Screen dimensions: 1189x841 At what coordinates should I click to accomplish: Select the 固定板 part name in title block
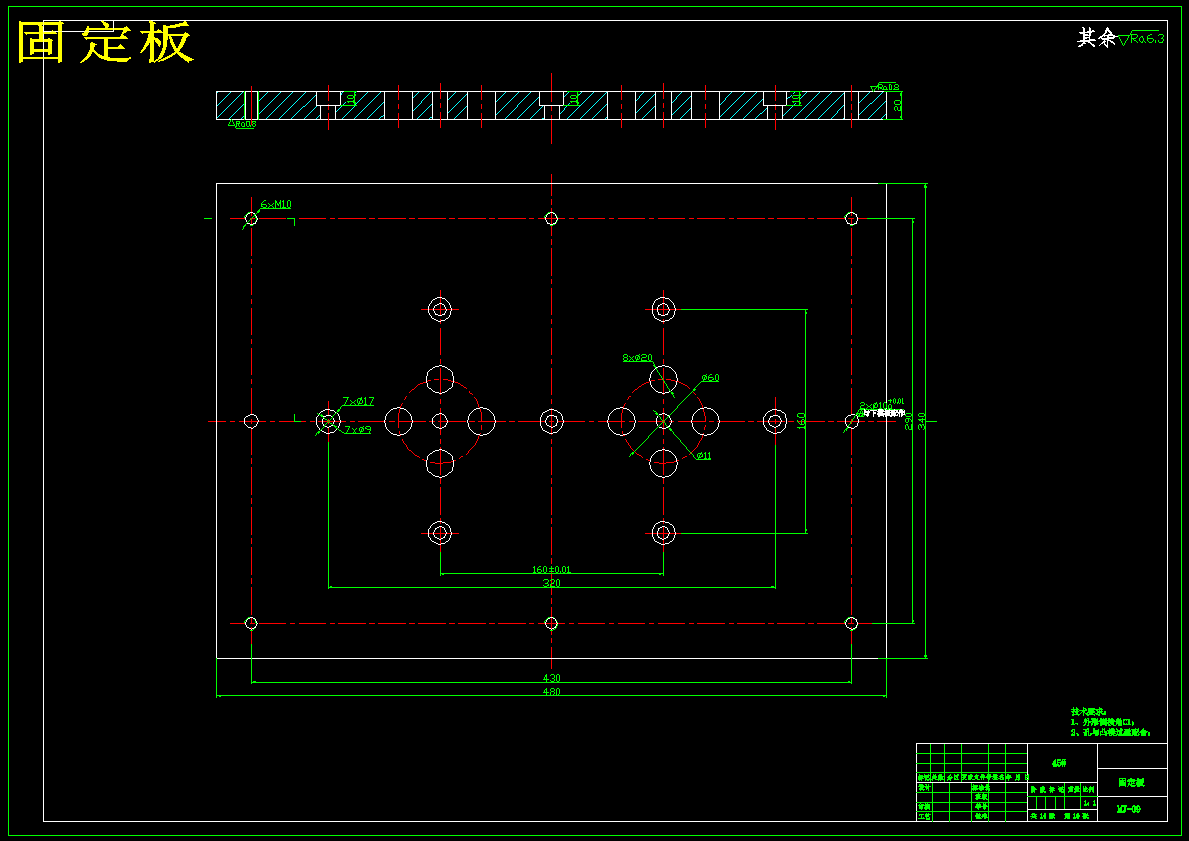tap(1132, 782)
